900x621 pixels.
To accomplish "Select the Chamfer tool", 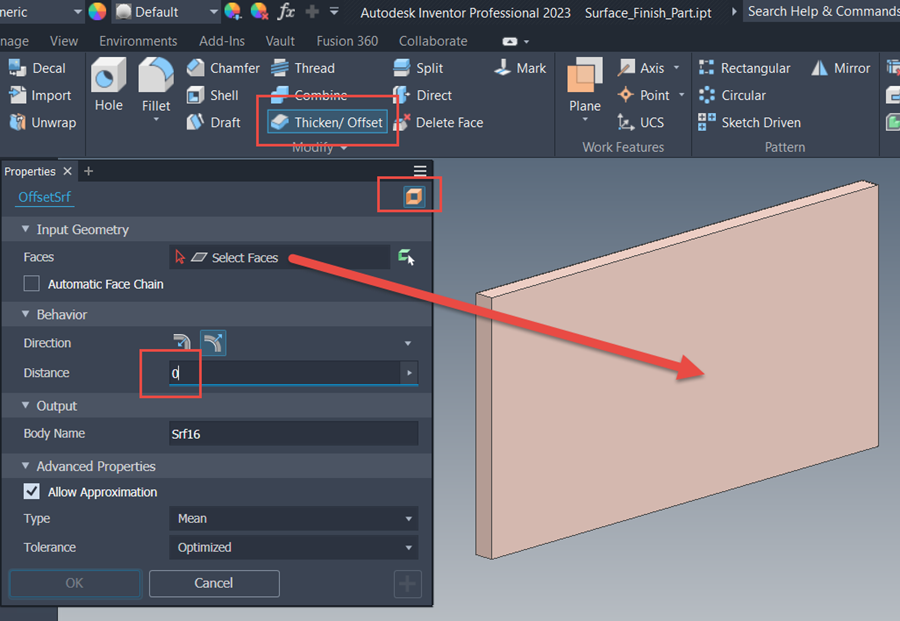I will tap(222, 67).
